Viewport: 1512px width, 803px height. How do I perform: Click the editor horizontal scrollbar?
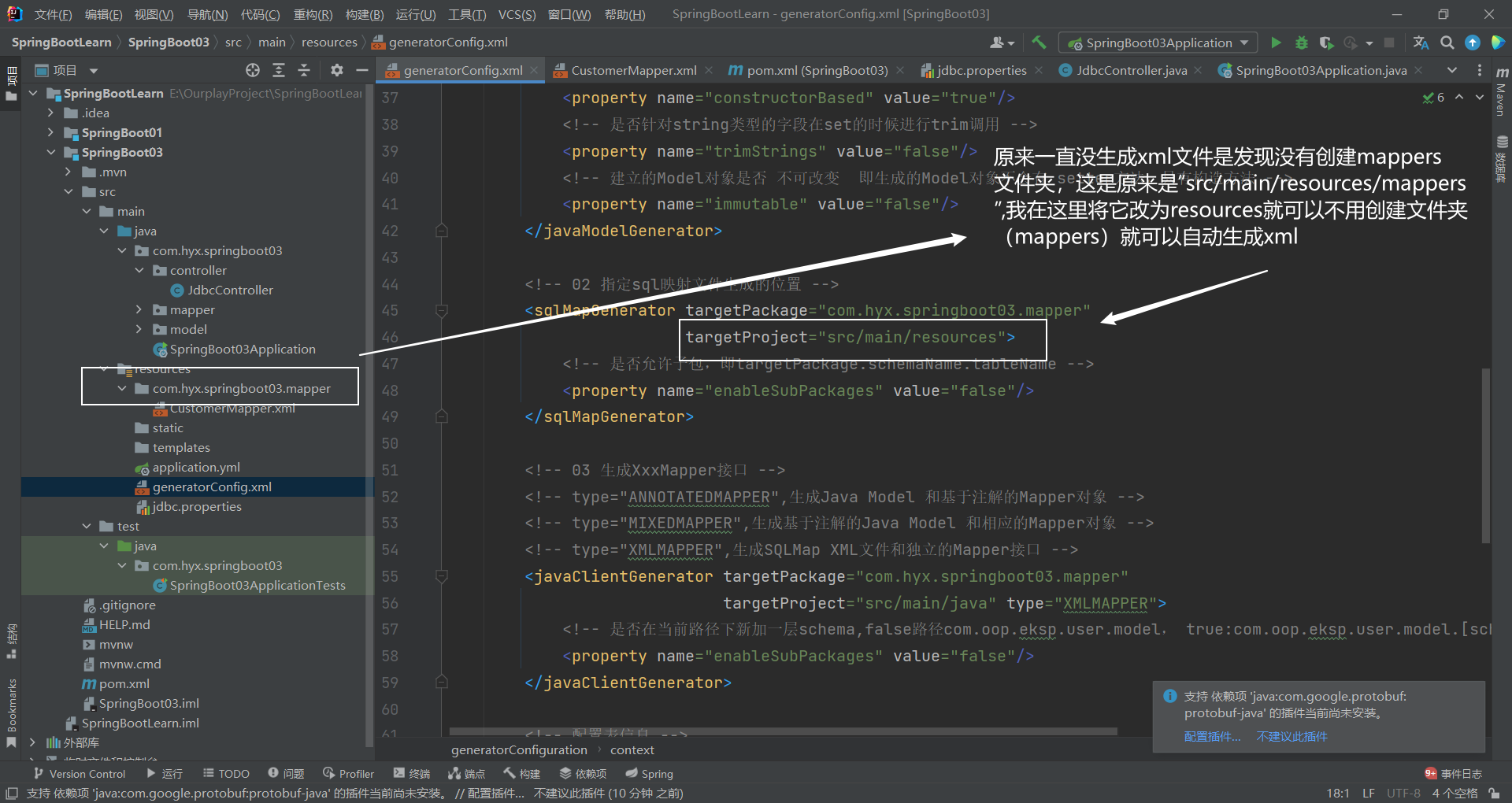pyautogui.click(x=783, y=731)
